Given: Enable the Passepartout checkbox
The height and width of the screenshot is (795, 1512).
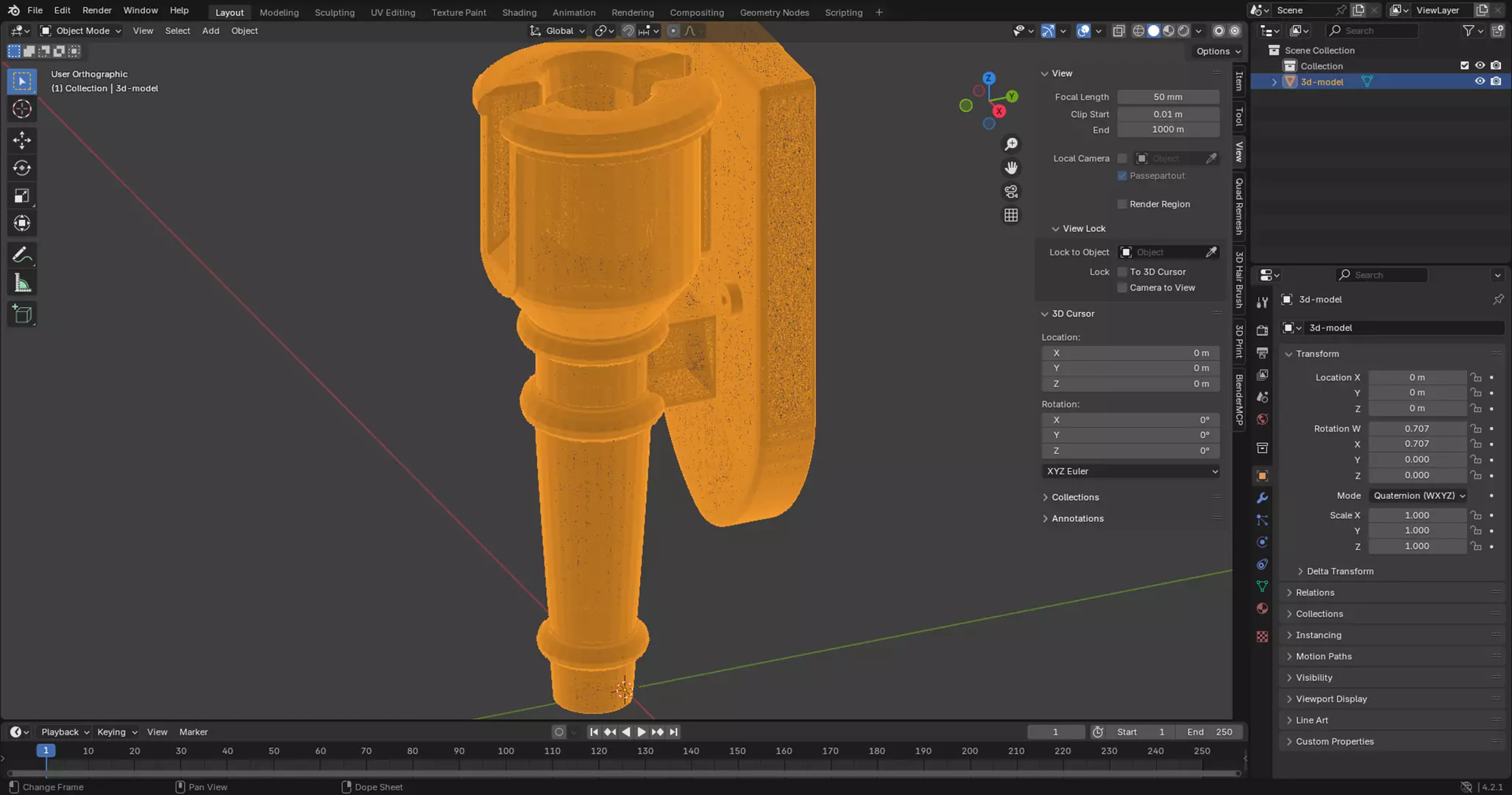Looking at the screenshot, I should coord(1122,176).
